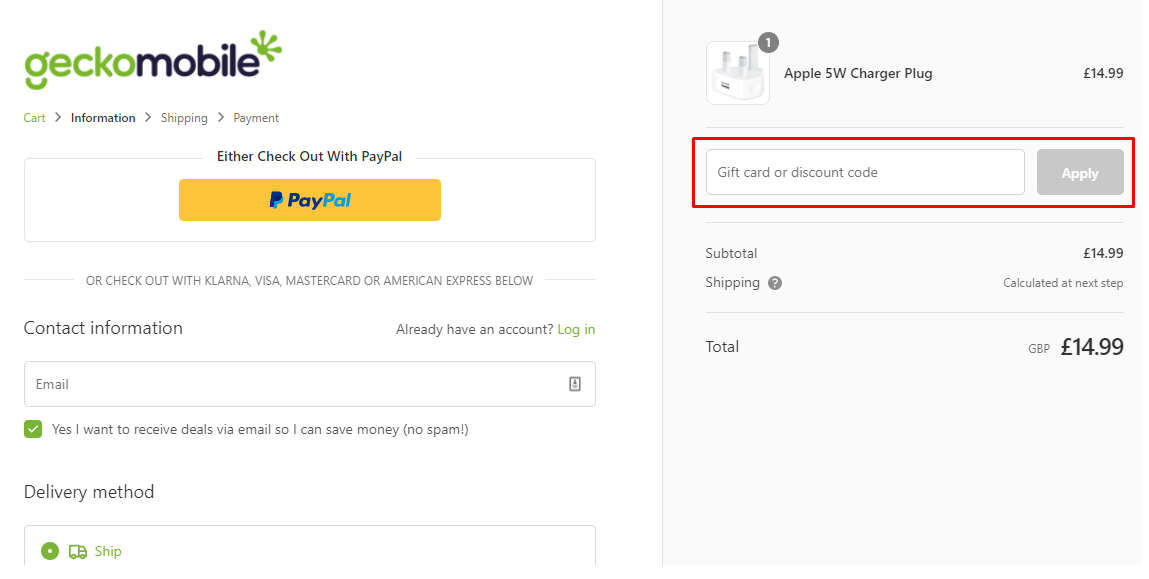Click the Apple 5W Charger Plug product name

click(858, 72)
